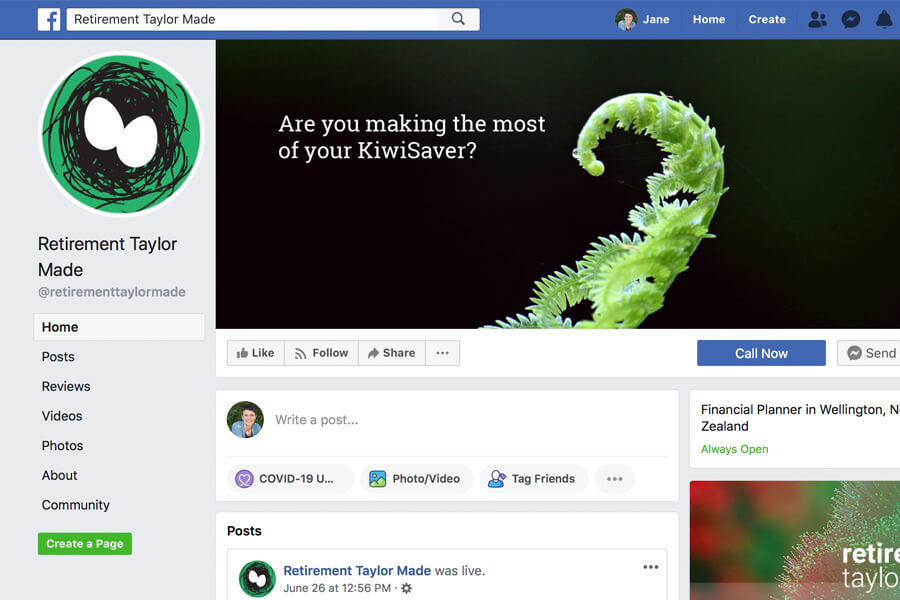
Task: Share the page
Action: (x=392, y=353)
